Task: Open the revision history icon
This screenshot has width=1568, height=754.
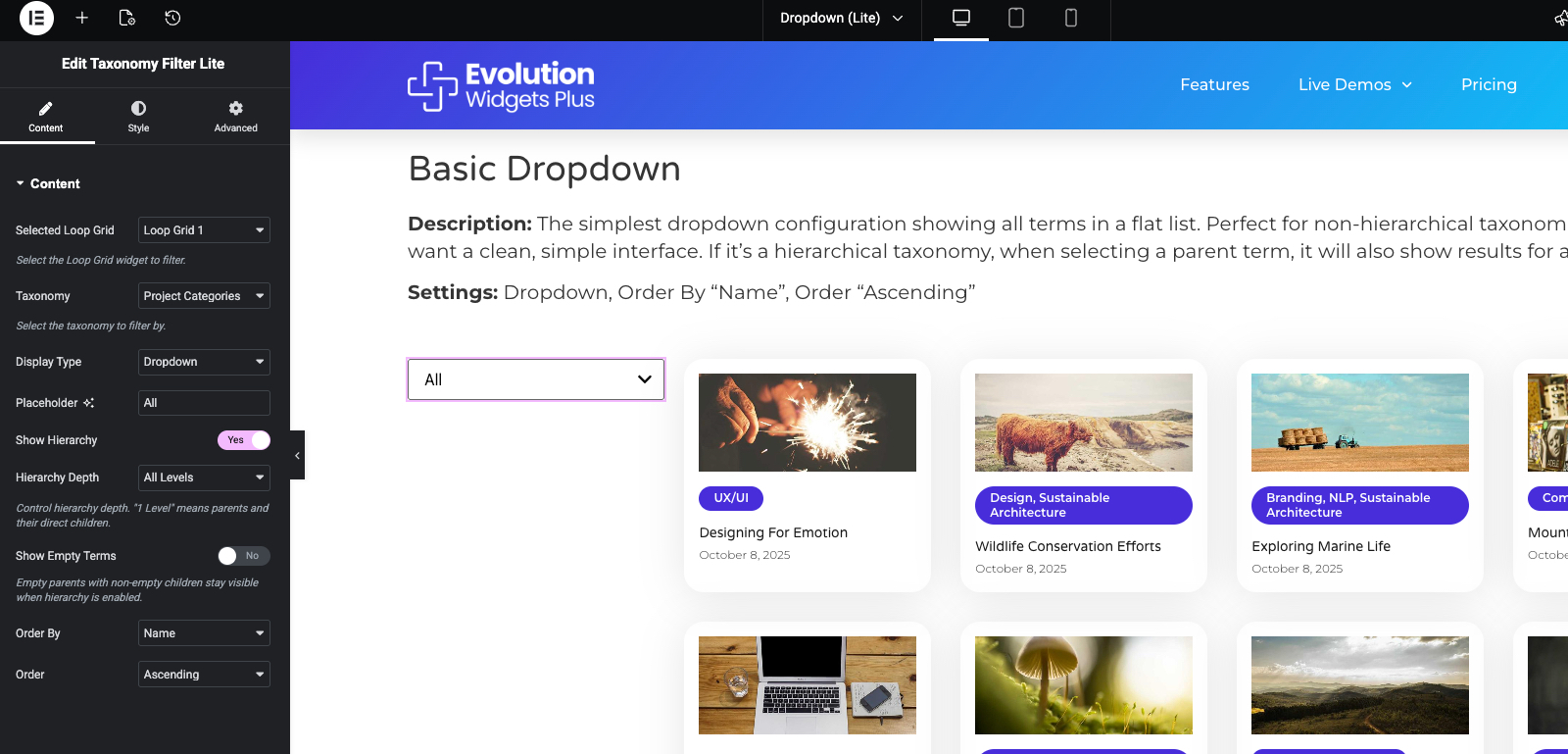Action: tap(172, 18)
